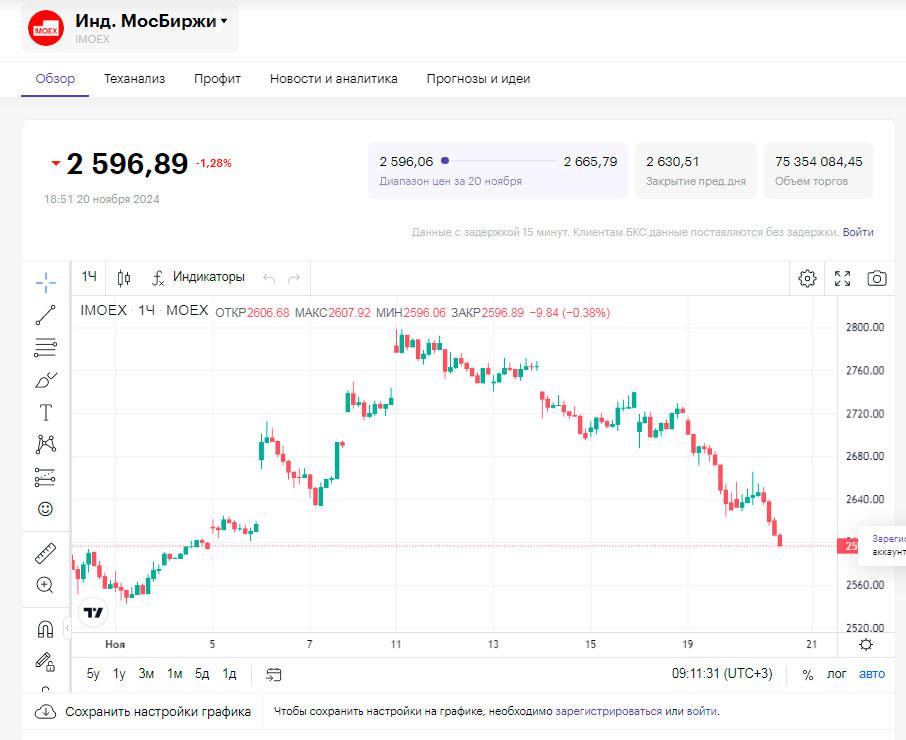Click Сохранить настройки графика button
The width and height of the screenshot is (906, 740).
[x=143, y=712]
